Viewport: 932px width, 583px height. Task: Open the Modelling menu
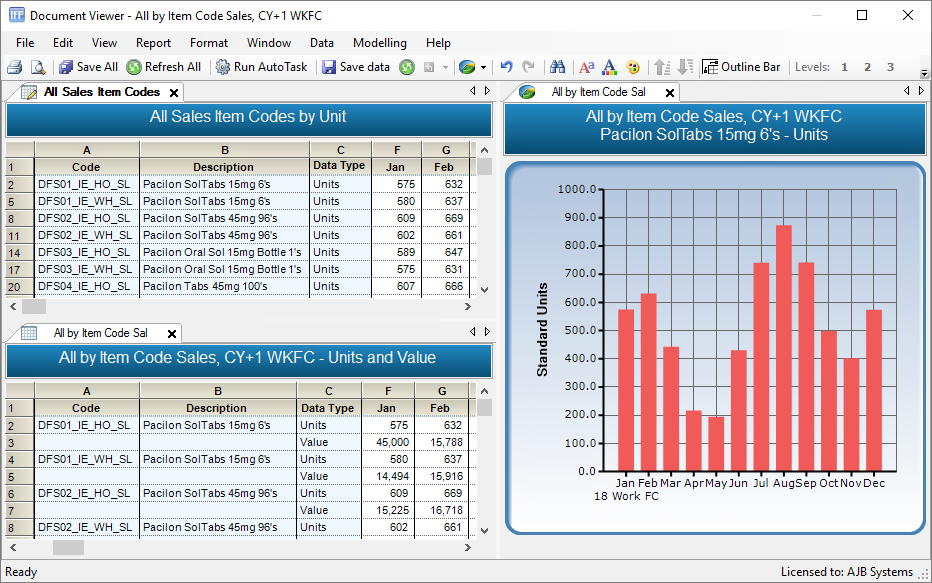(x=380, y=43)
